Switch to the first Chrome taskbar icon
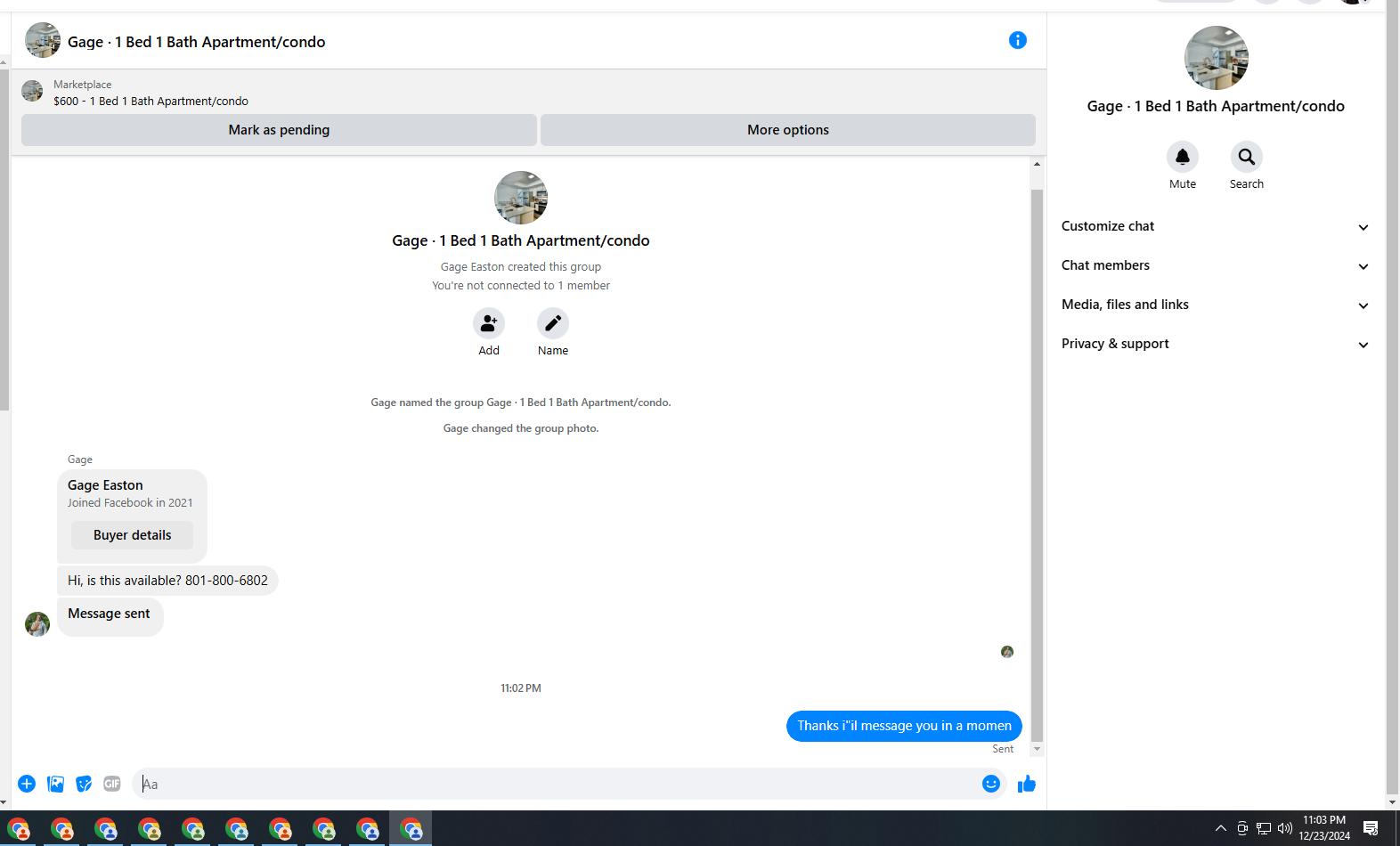The height and width of the screenshot is (846, 1400). click(19, 829)
